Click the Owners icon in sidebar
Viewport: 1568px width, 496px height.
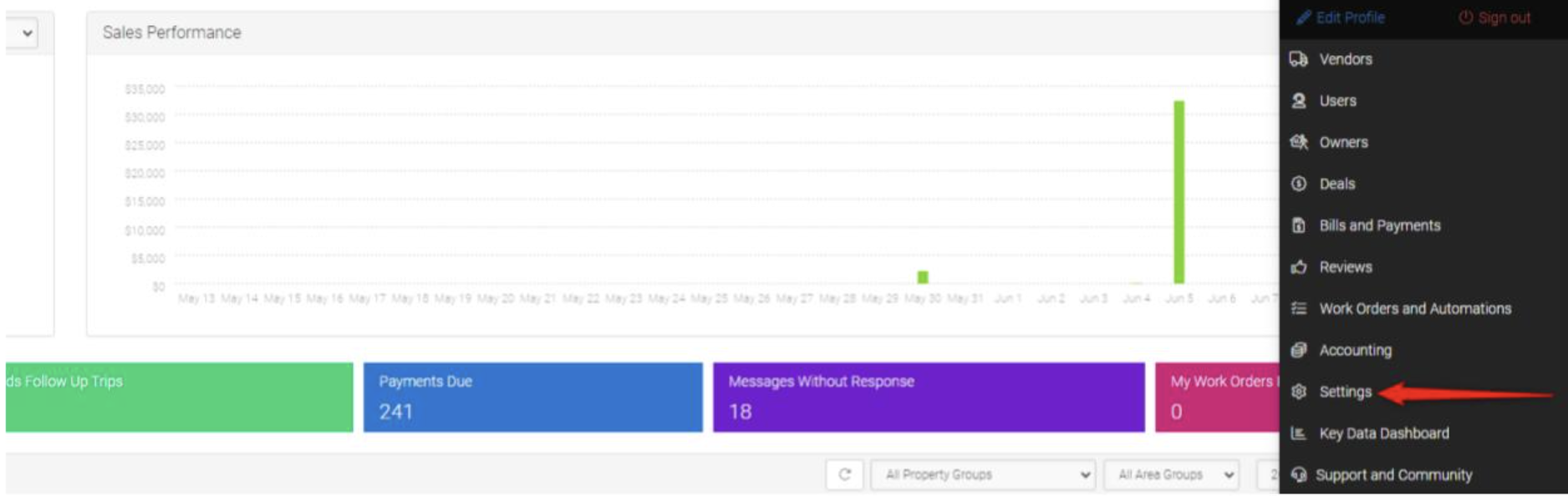[1298, 142]
